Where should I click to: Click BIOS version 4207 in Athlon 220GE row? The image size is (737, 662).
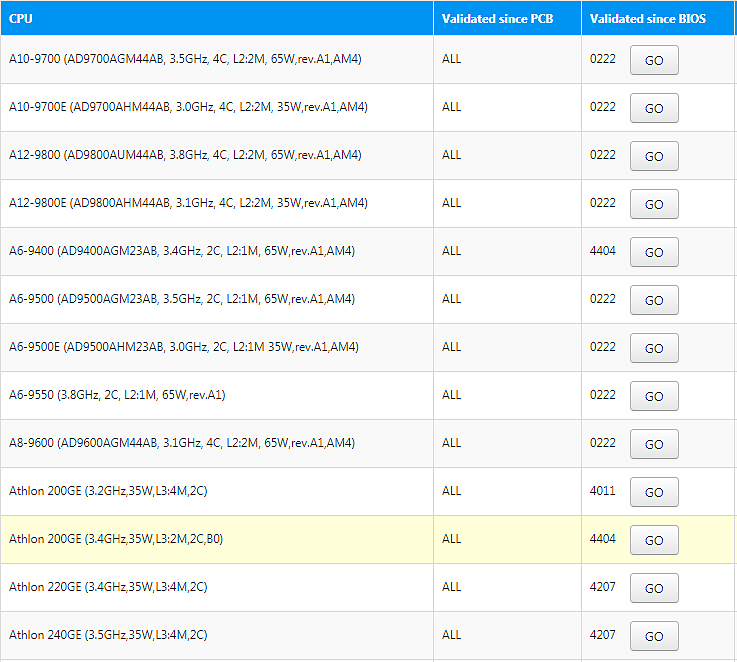(x=603, y=586)
